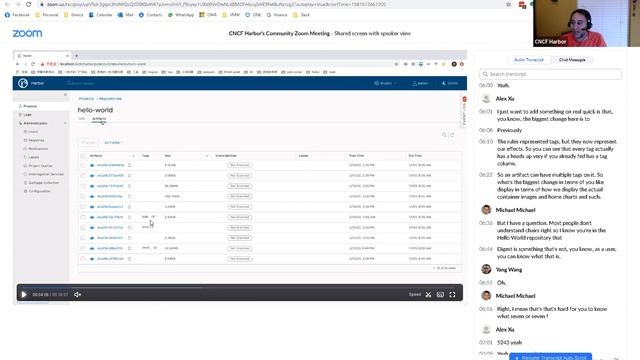640x360 pixels.
Task: Collapse the Administration section
Action: (x=65, y=123)
